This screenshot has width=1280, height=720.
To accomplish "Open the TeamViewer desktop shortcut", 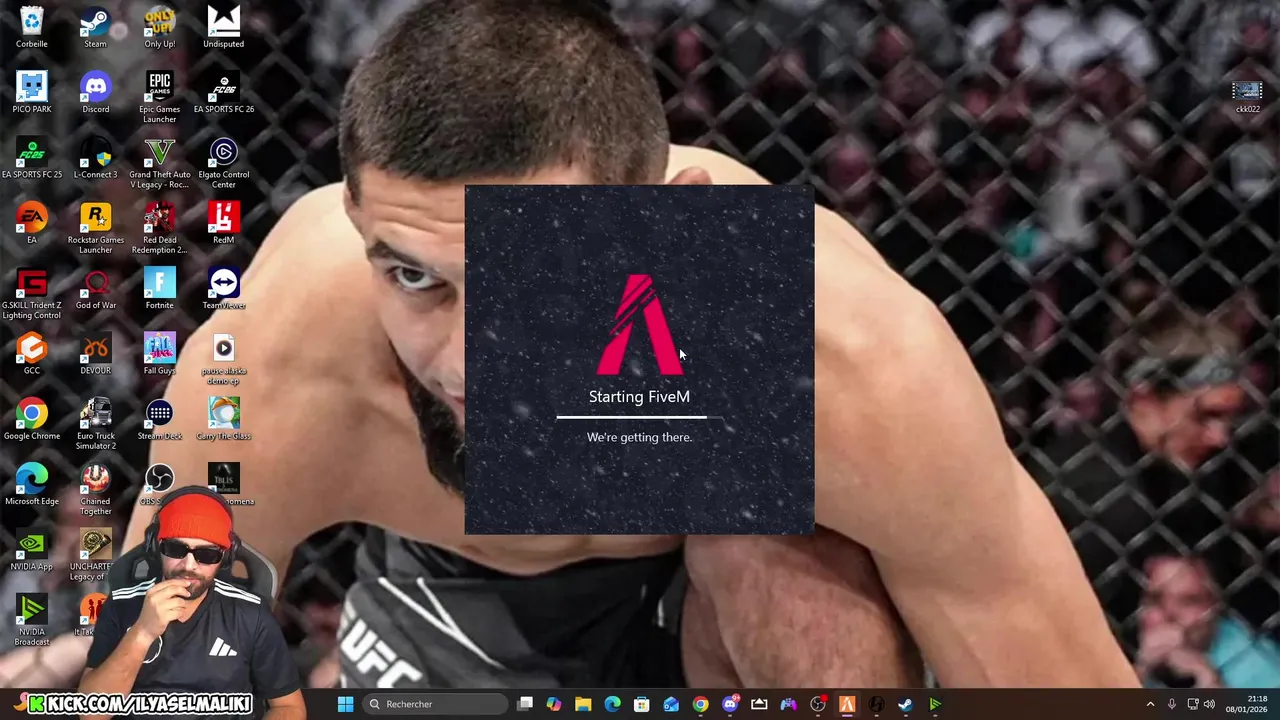I will tap(224, 288).
